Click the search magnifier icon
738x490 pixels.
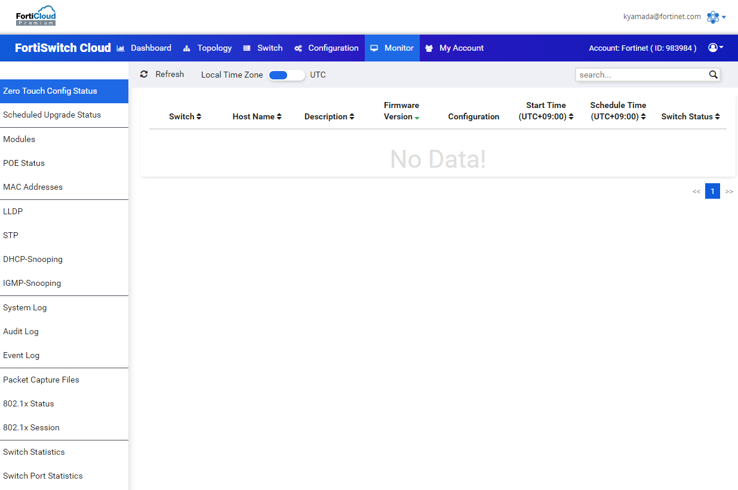point(713,75)
